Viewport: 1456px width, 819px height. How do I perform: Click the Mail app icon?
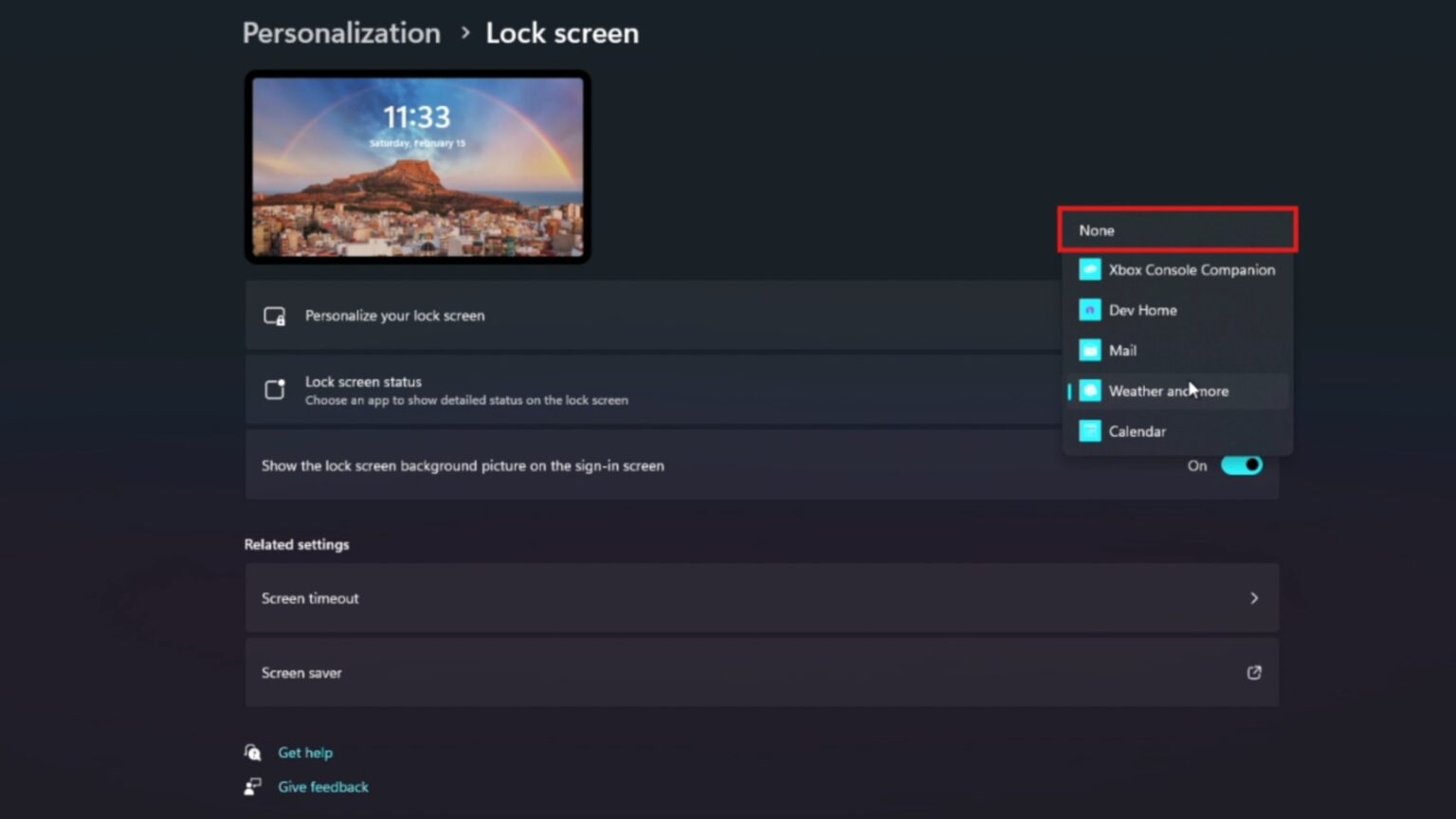pos(1088,350)
